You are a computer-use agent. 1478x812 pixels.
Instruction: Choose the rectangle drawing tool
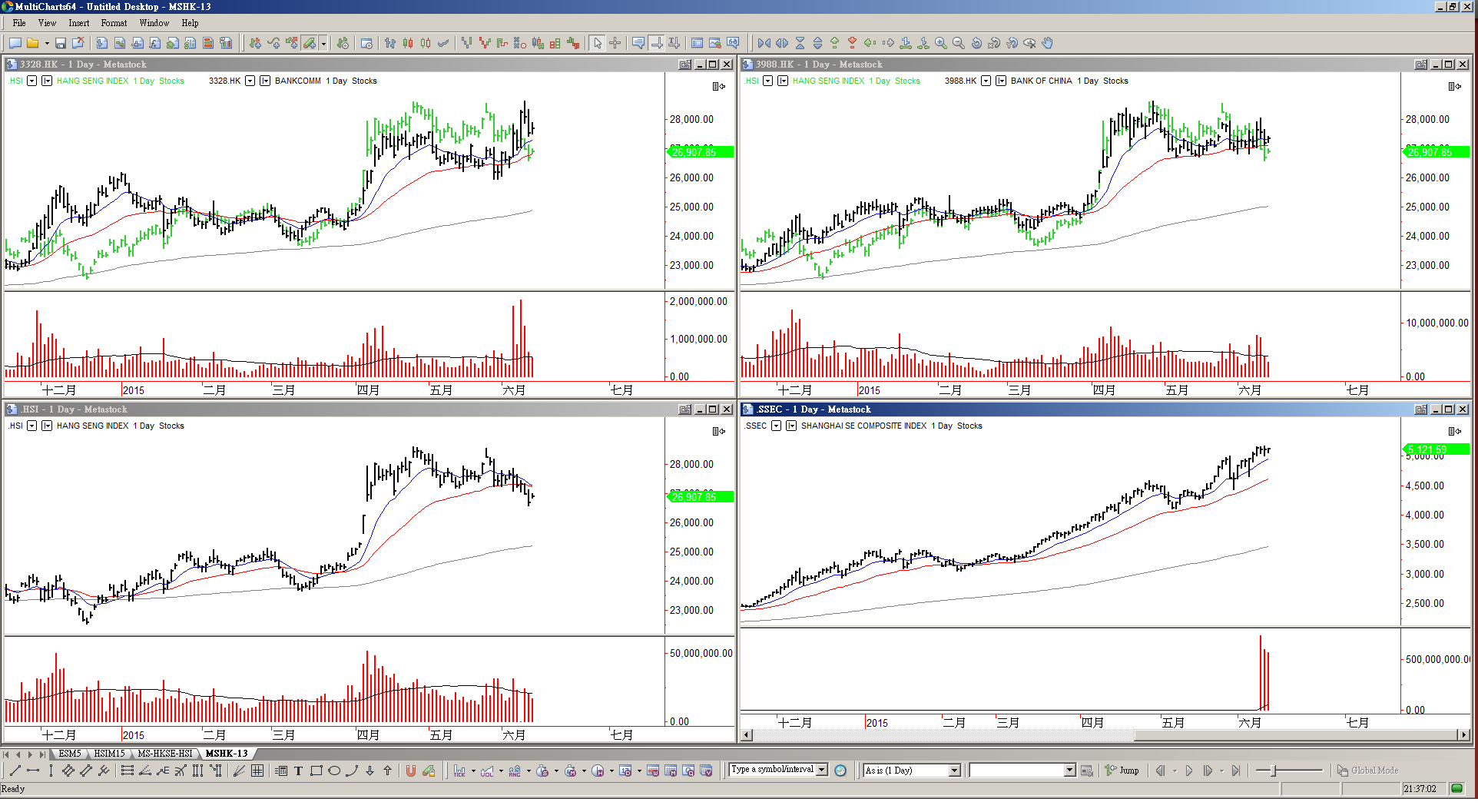click(x=316, y=771)
